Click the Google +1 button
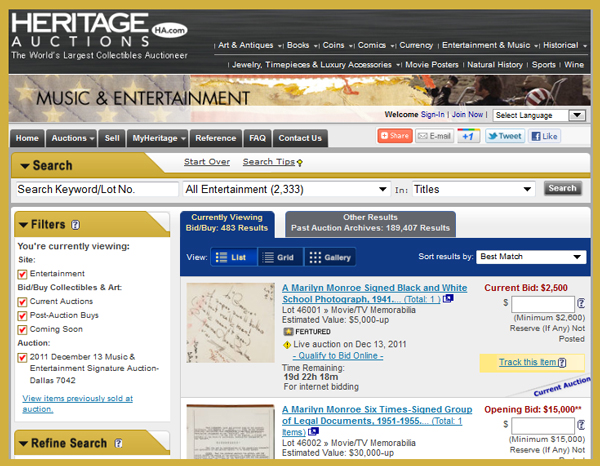Viewport: 600px width, 466px height. pyautogui.click(x=468, y=136)
